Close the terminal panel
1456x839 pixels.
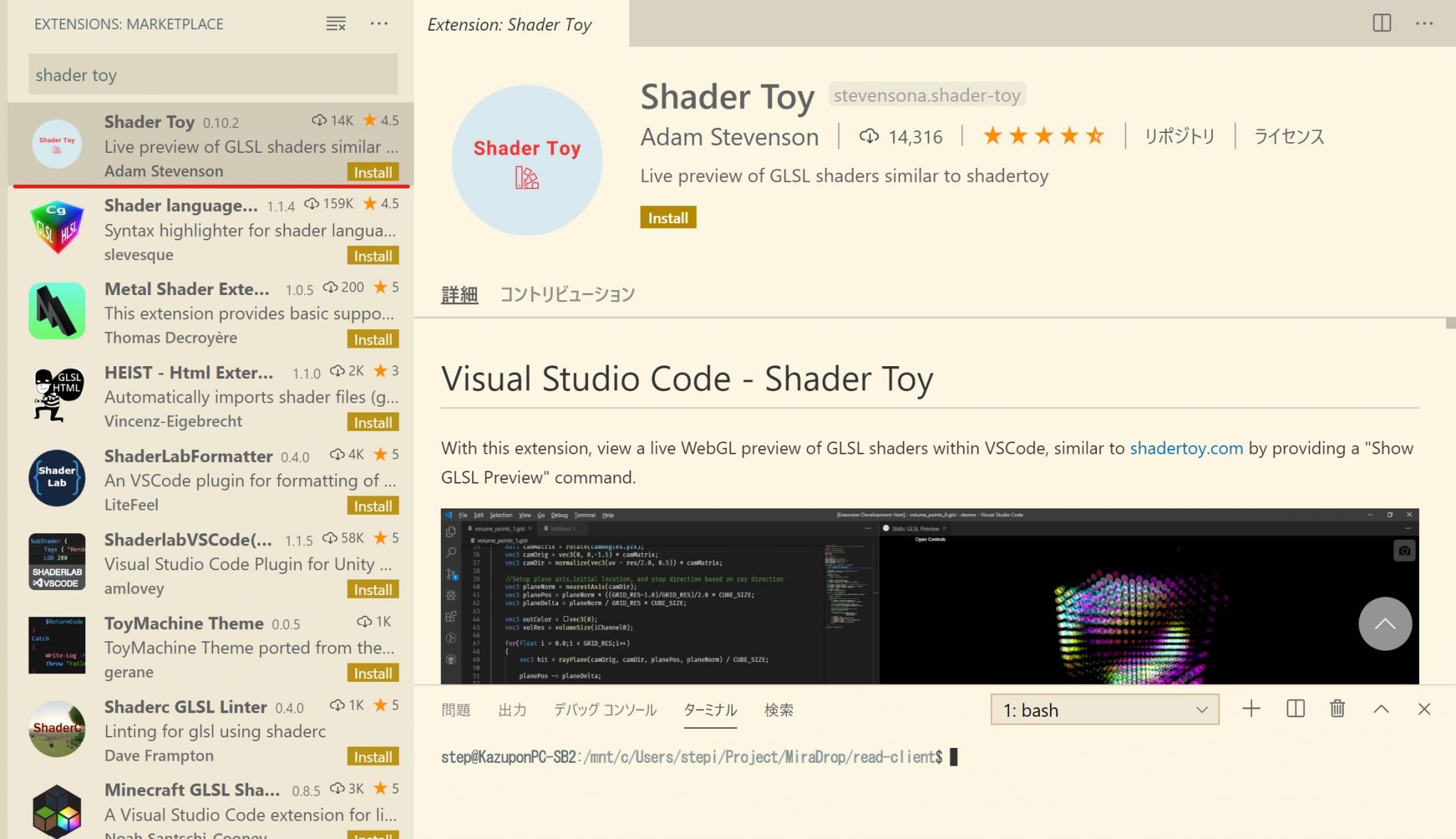[1424, 709]
